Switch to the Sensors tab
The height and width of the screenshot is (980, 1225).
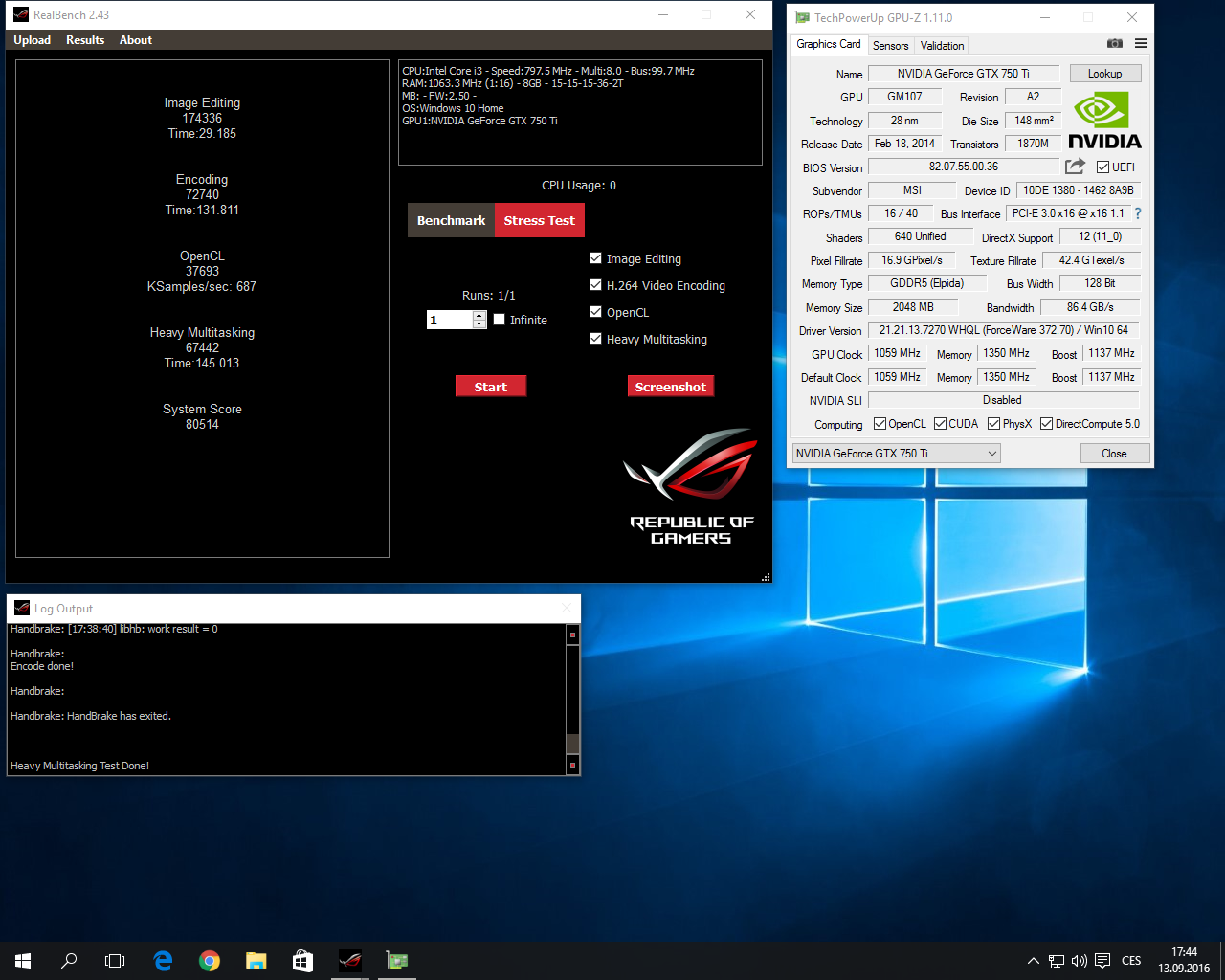890,46
